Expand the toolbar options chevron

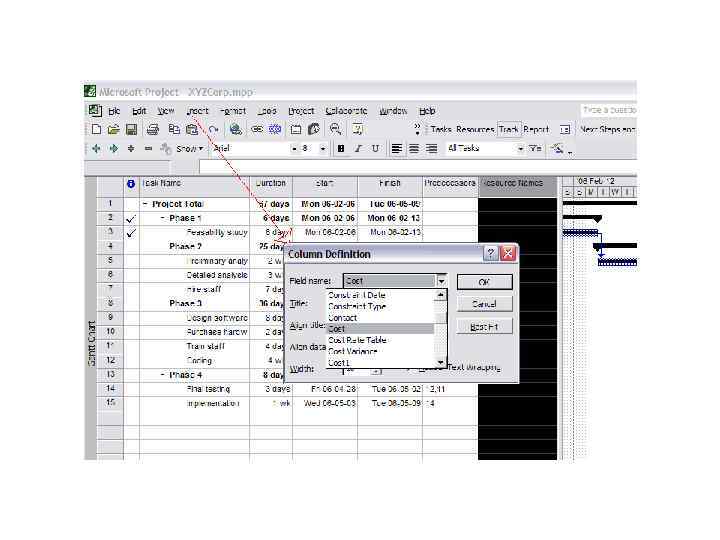pyautogui.click(x=417, y=129)
